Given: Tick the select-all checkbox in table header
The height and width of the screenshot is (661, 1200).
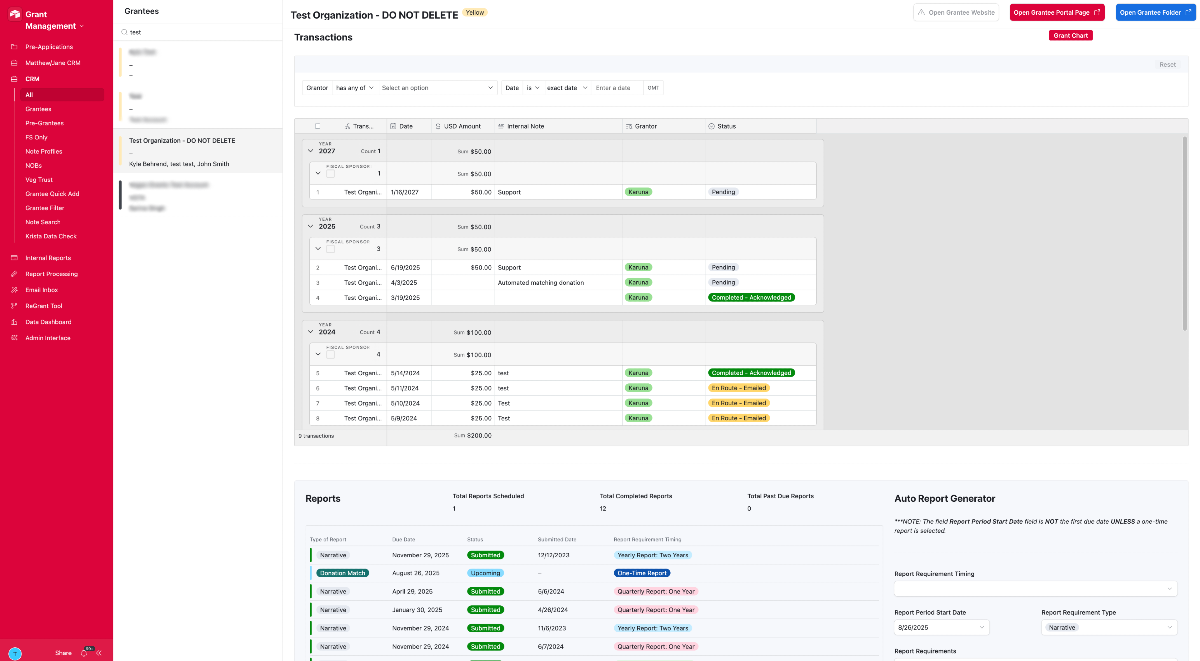Looking at the screenshot, I should 318,126.
